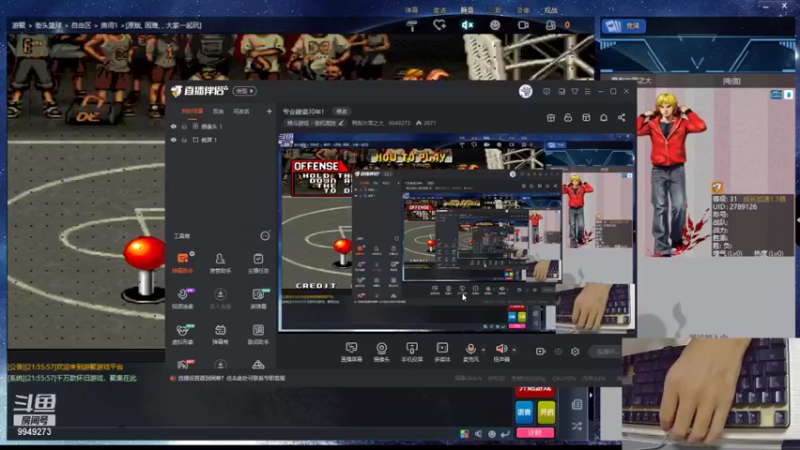
Task: Click the 直播中 live status button
Action: (x=607, y=352)
